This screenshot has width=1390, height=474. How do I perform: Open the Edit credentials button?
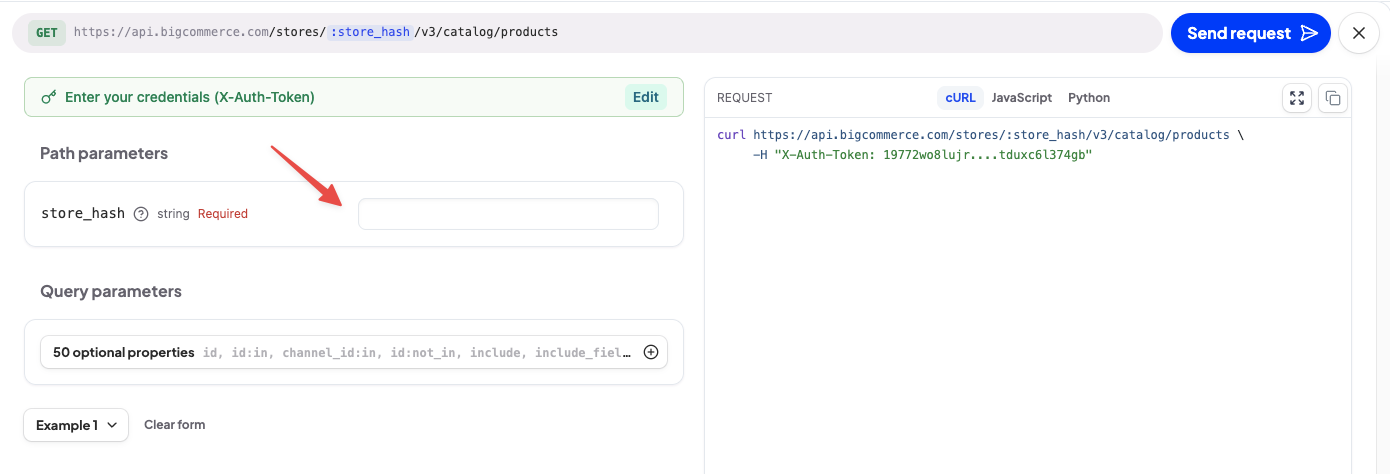[x=646, y=97]
